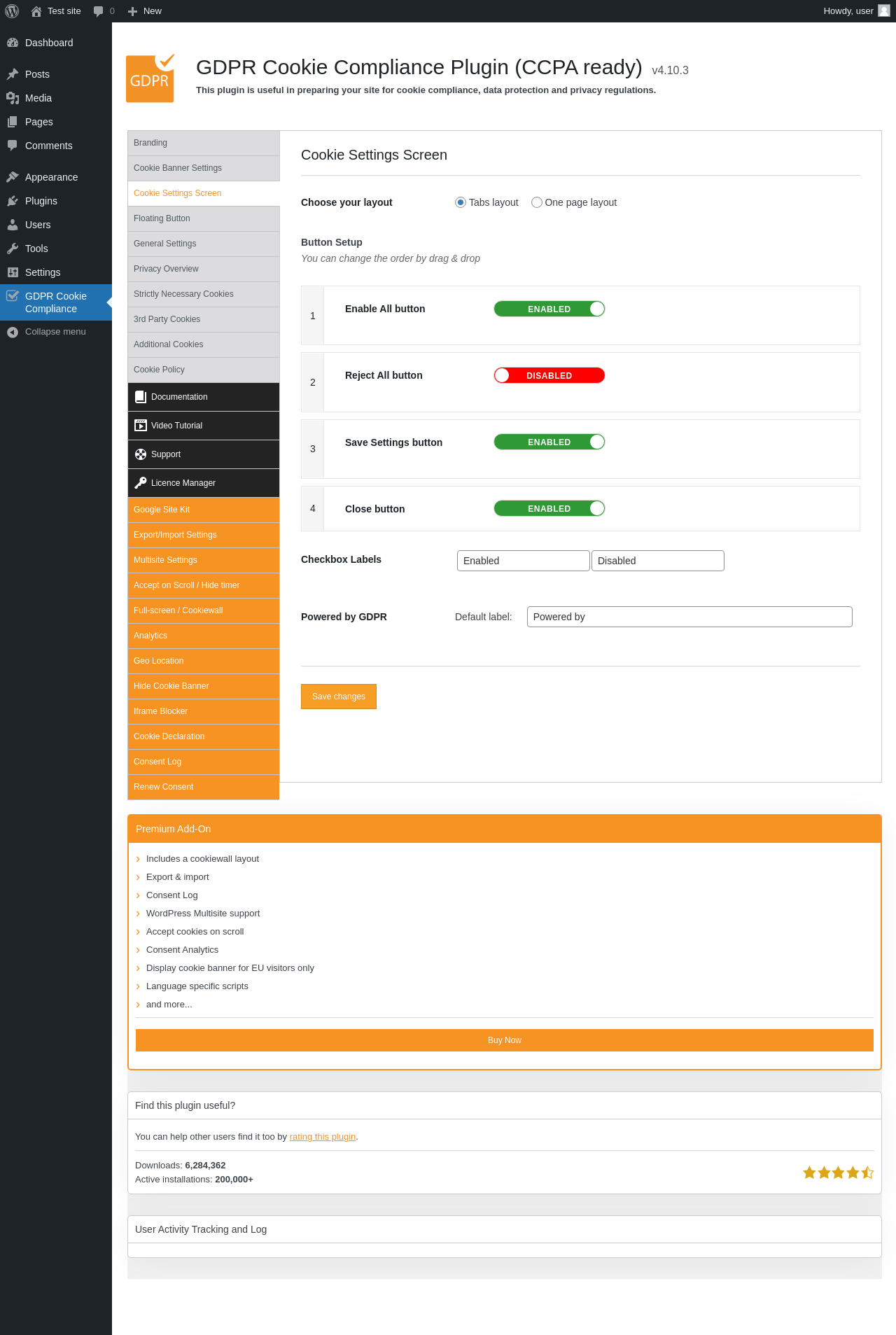Click the Pages icon in sidebar
The width and height of the screenshot is (896, 1335).
click(x=13, y=122)
